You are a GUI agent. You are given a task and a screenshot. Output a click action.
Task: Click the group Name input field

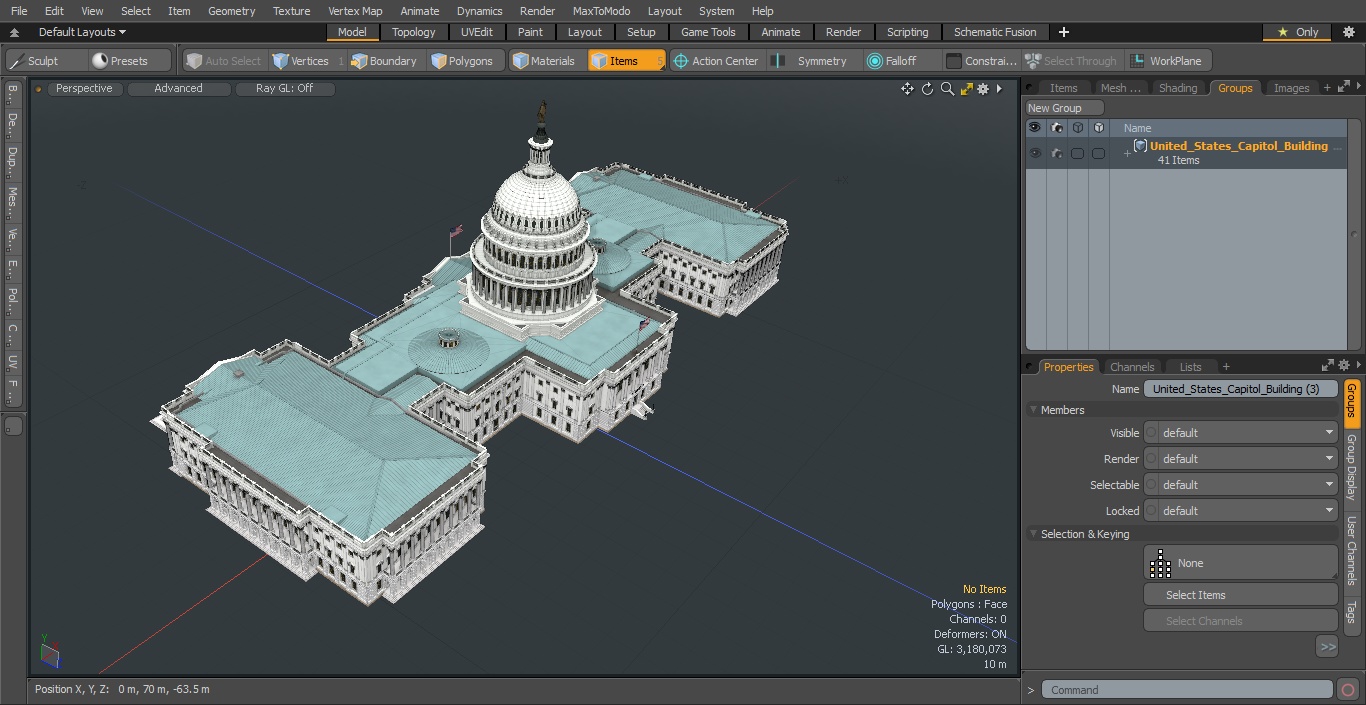(x=1240, y=389)
